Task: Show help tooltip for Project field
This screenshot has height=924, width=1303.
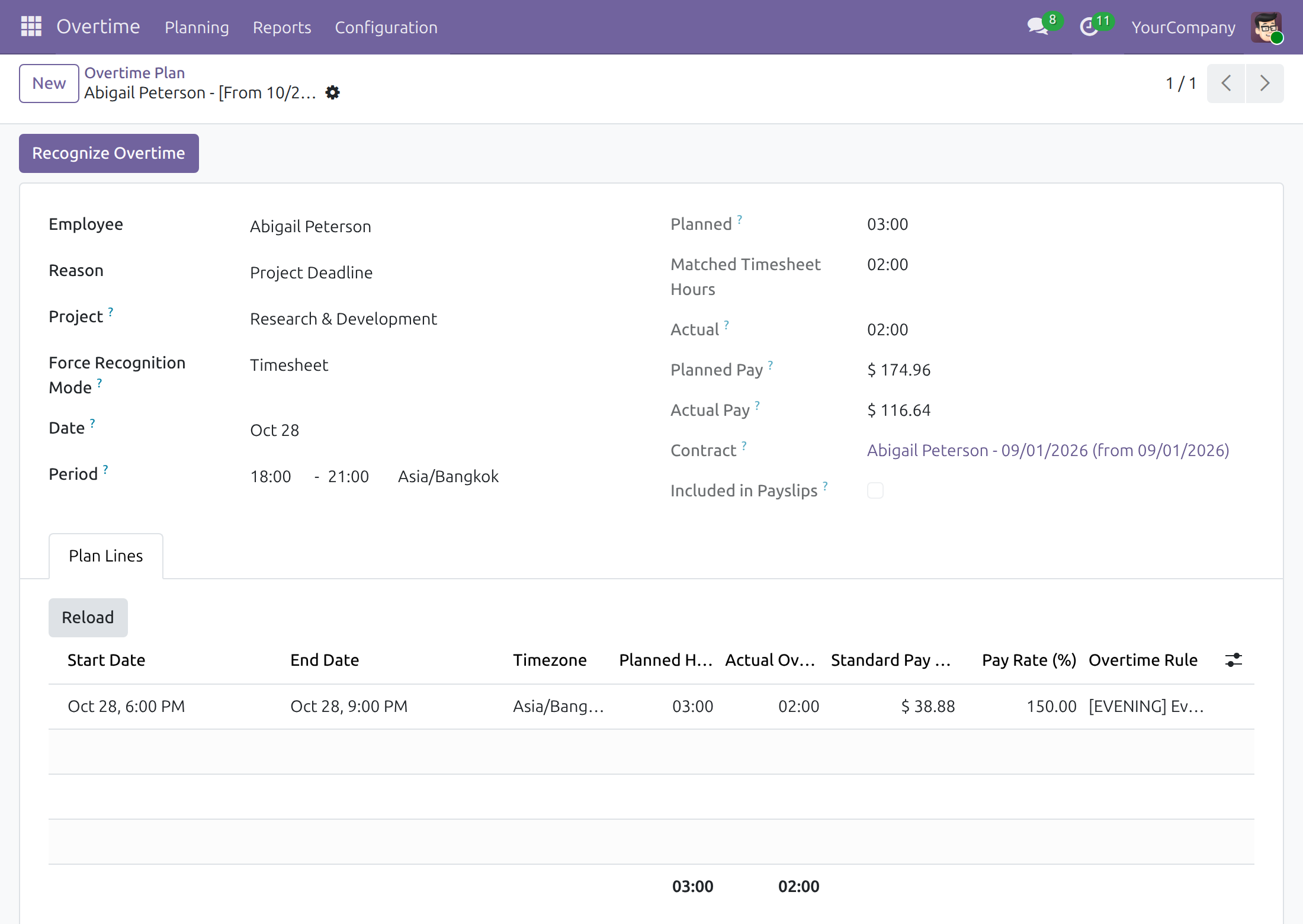Action: tap(111, 312)
